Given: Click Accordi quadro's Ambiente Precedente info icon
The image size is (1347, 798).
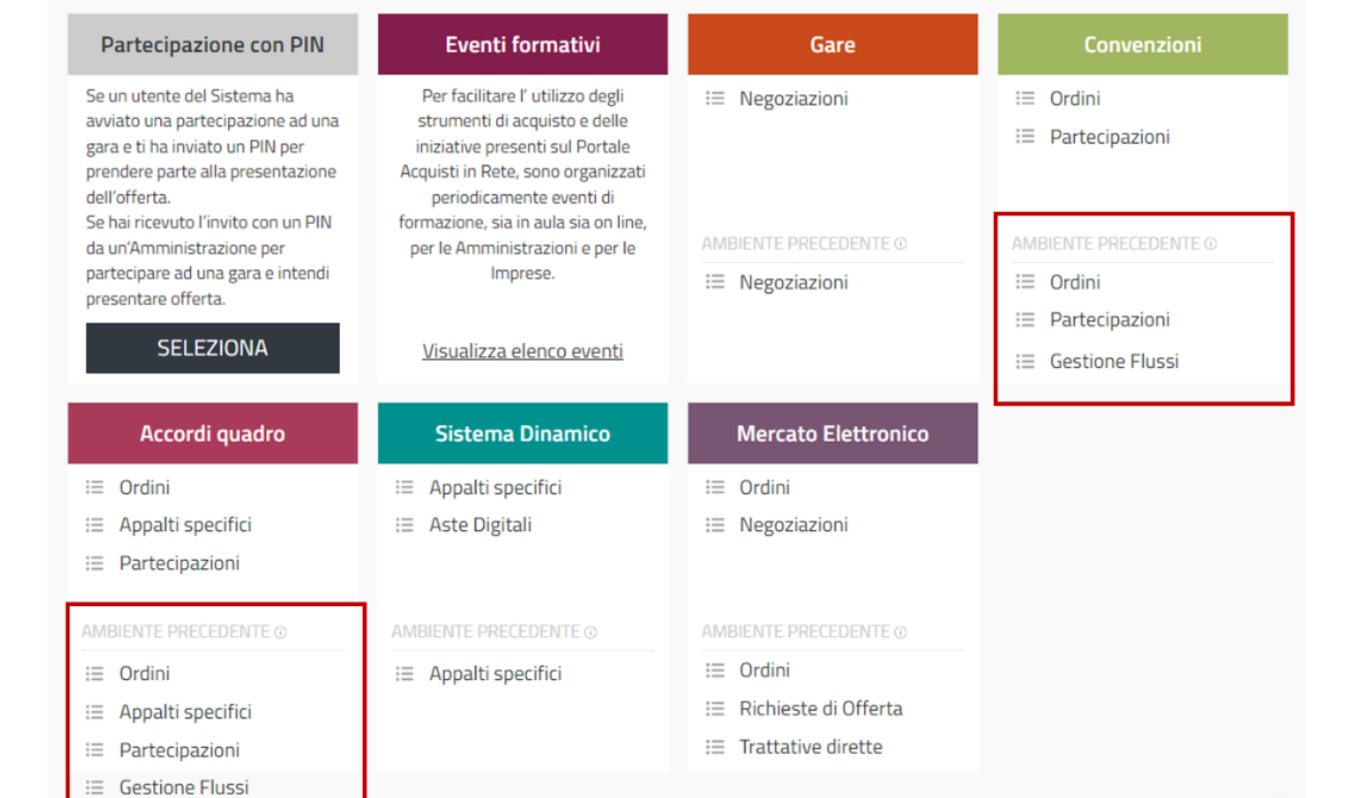Looking at the screenshot, I should click(x=281, y=633).
